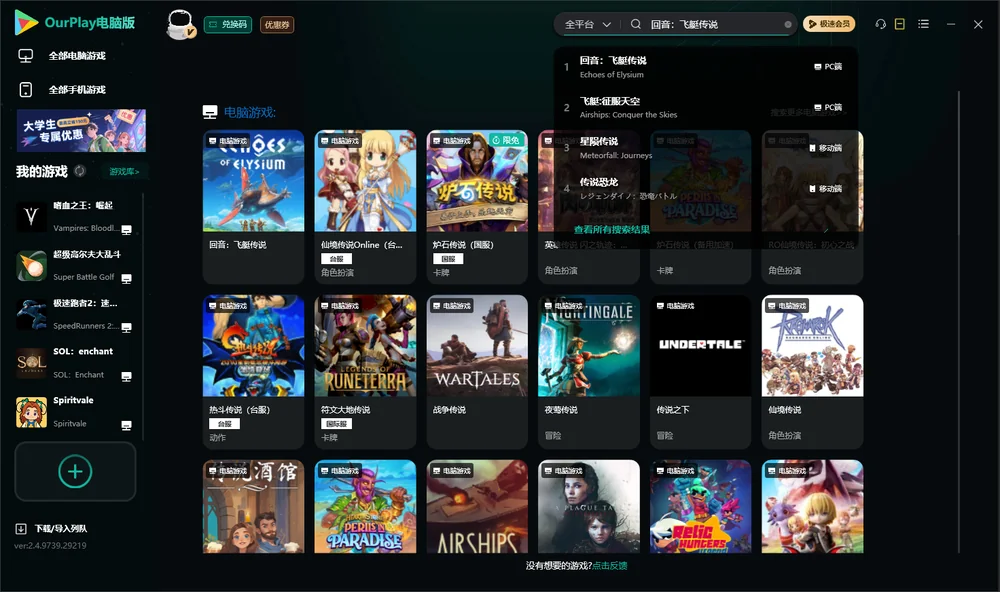Click the 大学生专属优惠 banner

81,131
